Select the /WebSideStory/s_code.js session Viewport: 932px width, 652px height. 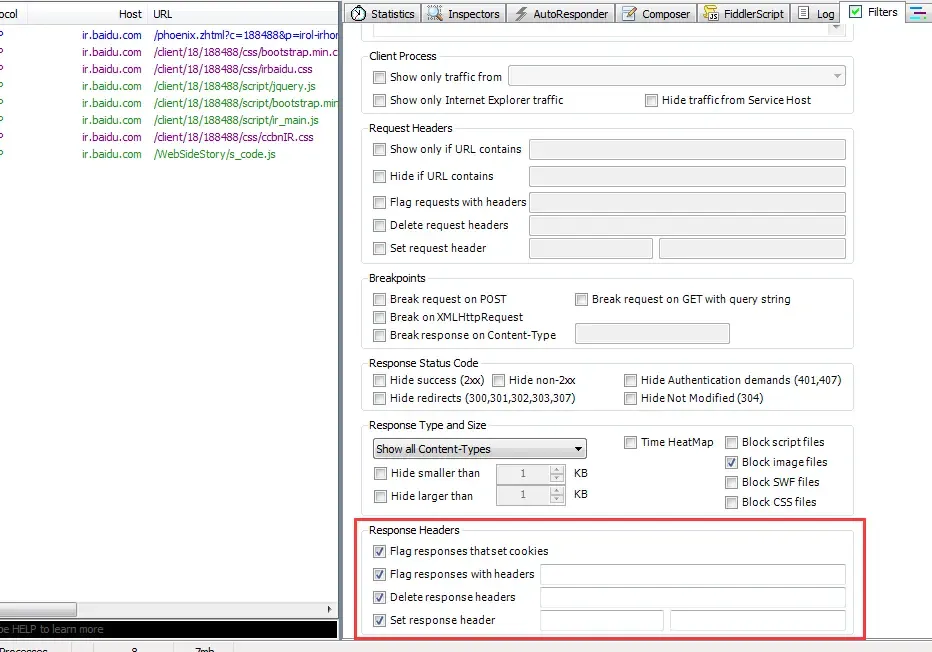[215, 154]
